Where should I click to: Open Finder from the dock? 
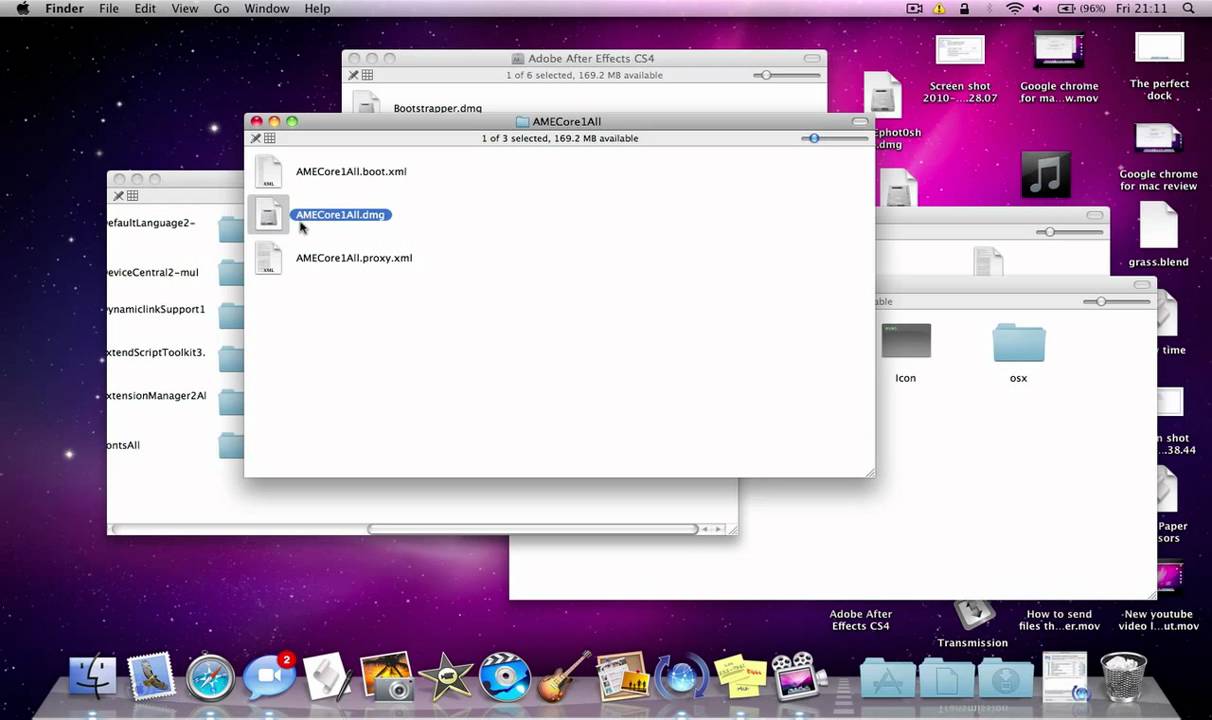coord(92,677)
